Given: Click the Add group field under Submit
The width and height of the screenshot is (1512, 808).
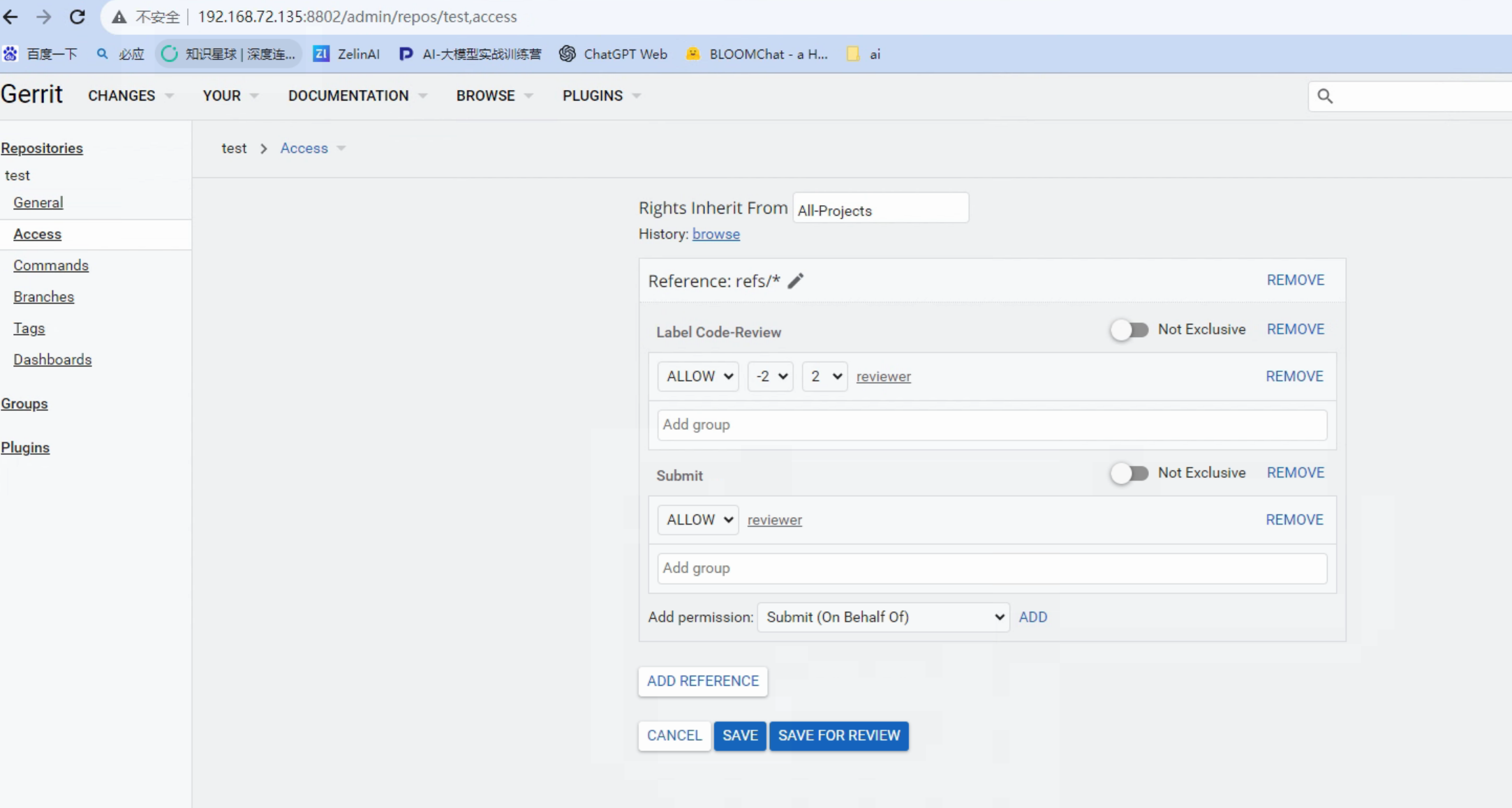Looking at the screenshot, I should [991, 568].
